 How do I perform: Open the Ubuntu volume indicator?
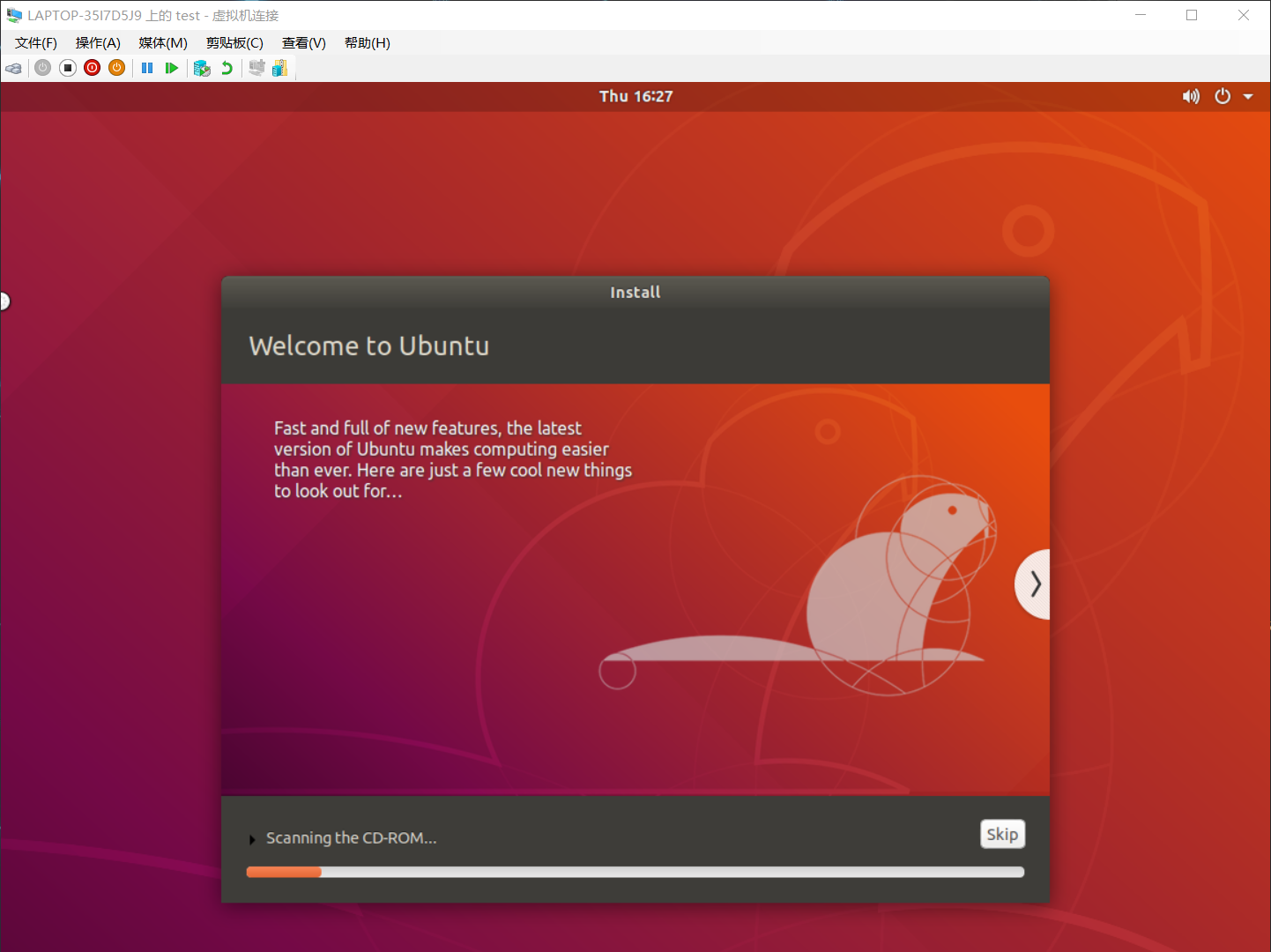(1191, 96)
